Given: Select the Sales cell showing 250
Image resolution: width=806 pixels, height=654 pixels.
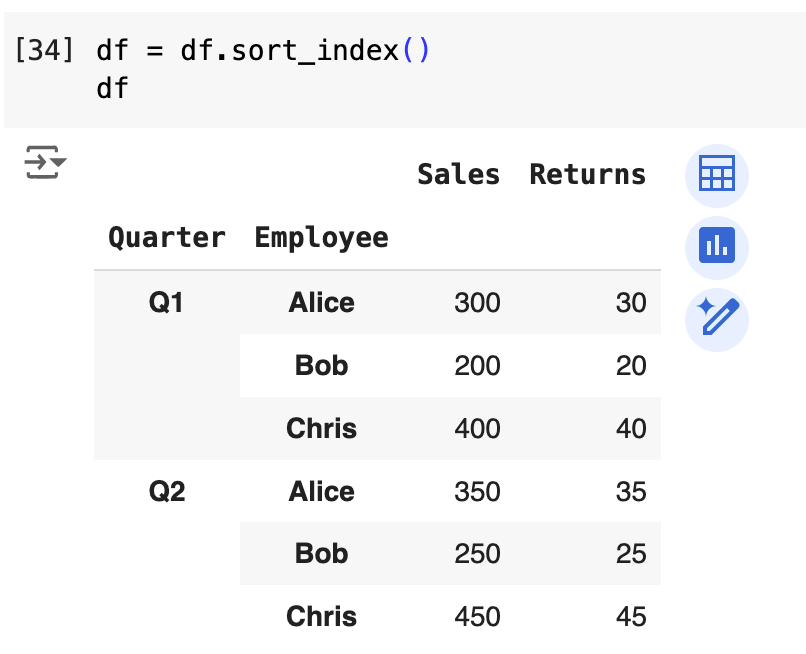Looking at the screenshot, I should pos(477,553).
